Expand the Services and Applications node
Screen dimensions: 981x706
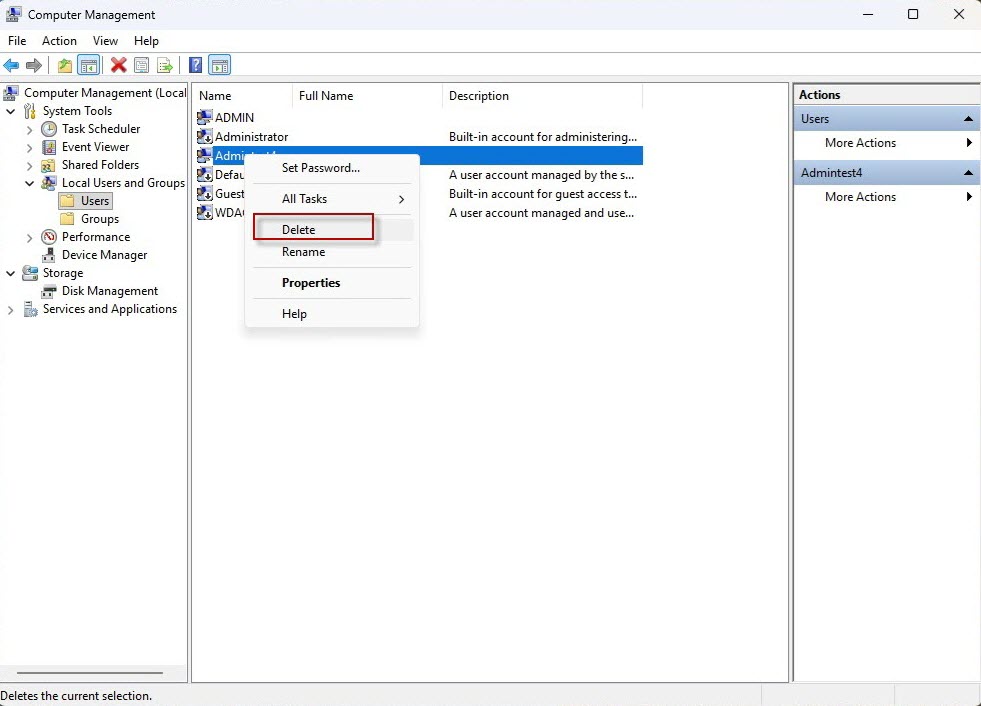[11, 310]
